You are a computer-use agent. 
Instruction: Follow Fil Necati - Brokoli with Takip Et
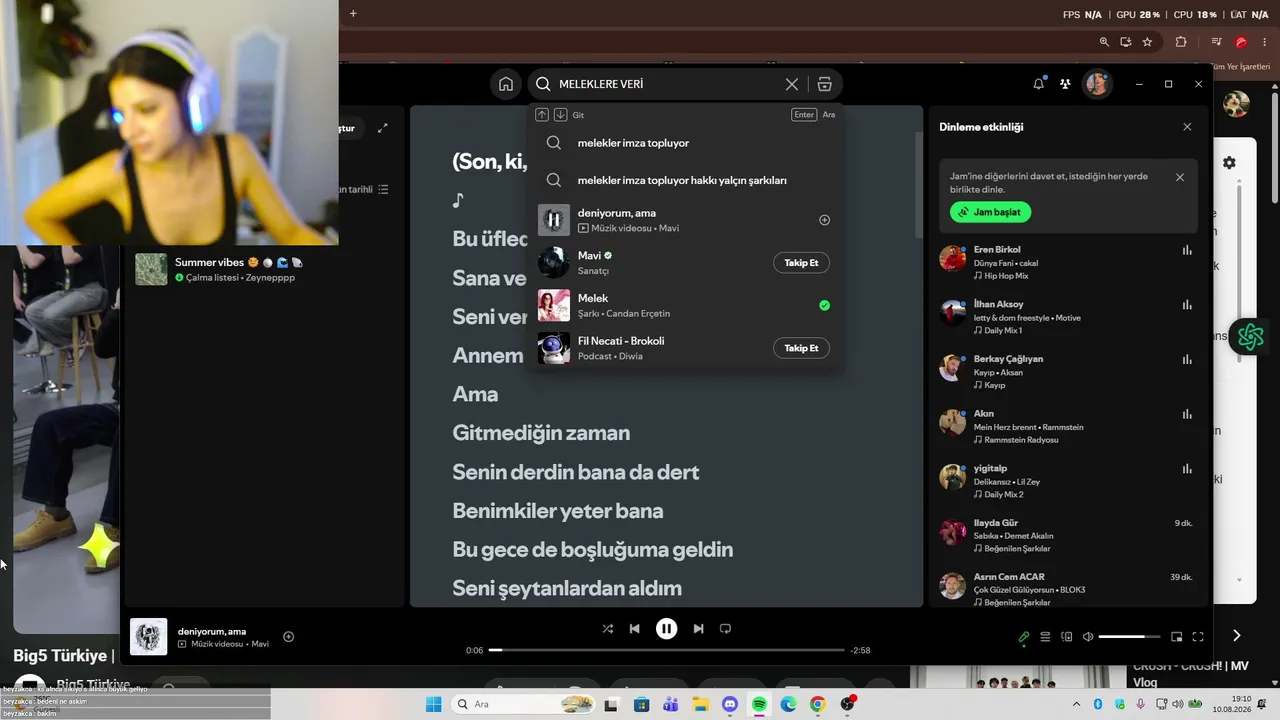coord(801,348)
